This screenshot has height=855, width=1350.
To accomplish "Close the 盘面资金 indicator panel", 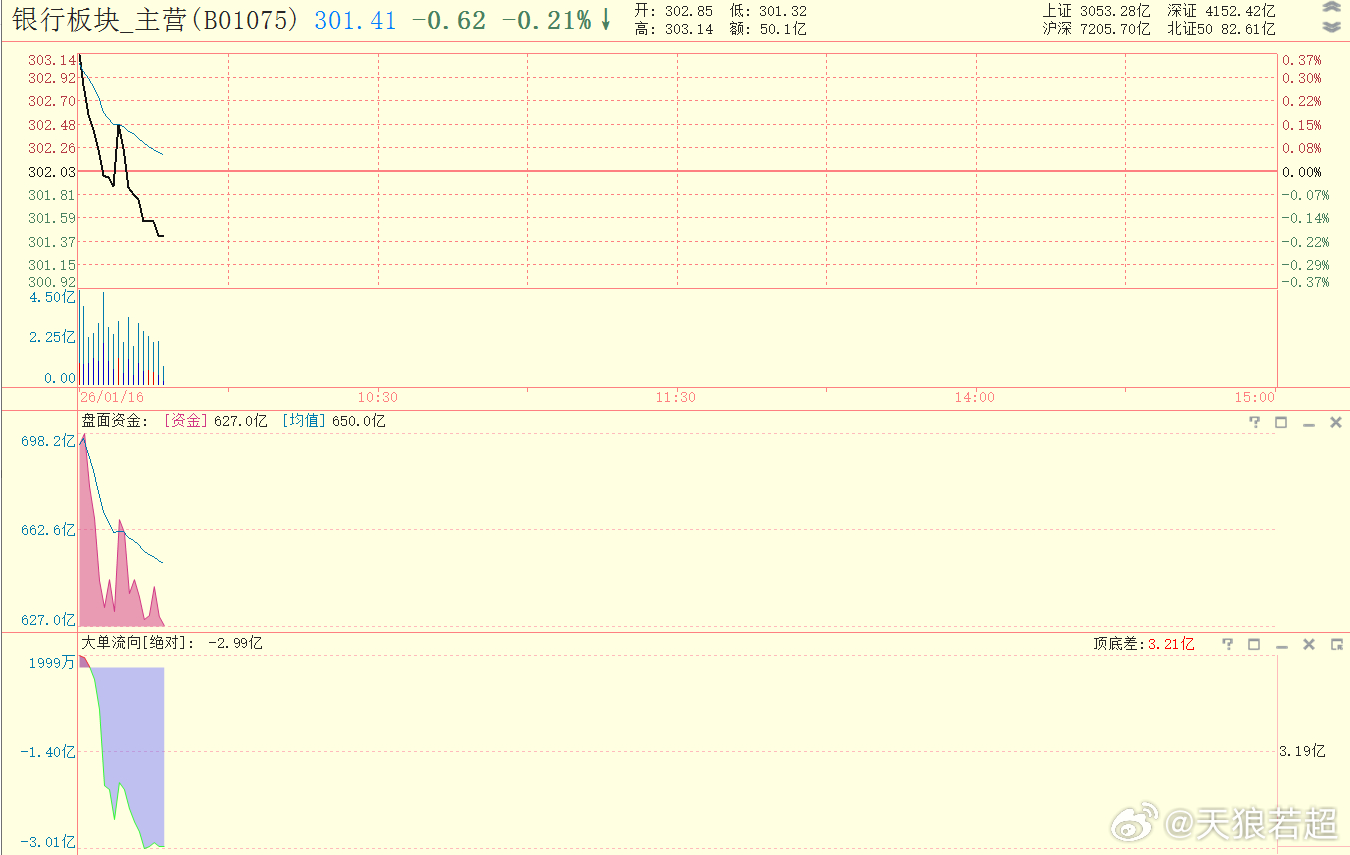I will pyautogui.click(x=1335, y=423).
